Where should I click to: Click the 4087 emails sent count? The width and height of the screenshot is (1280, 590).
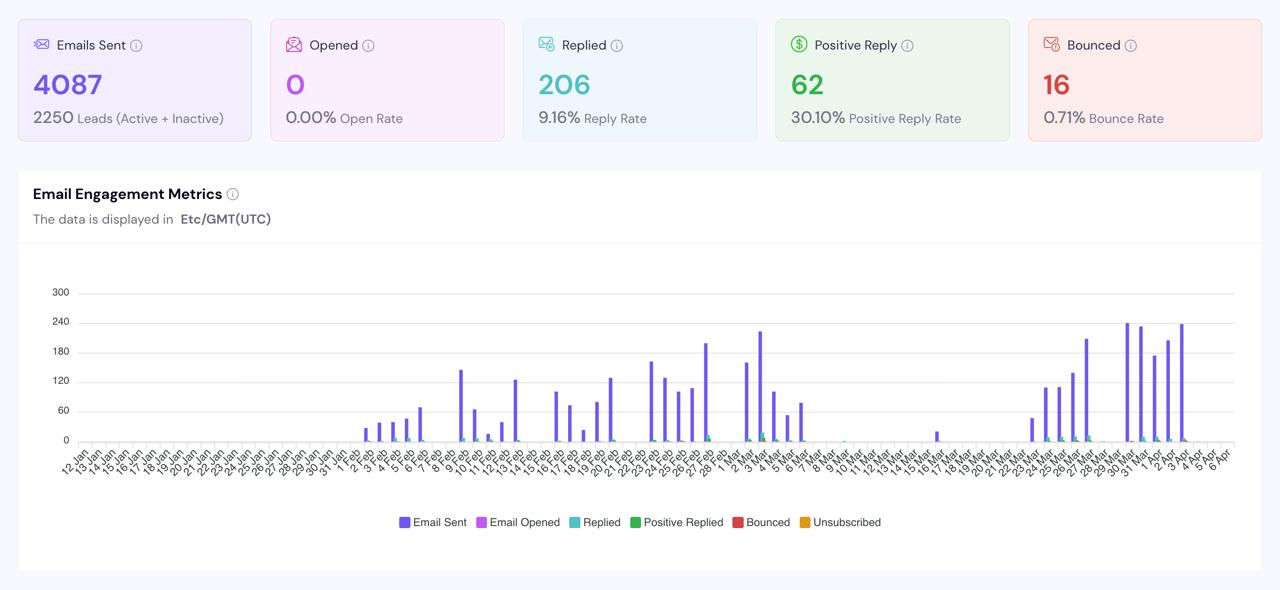pos(68,84)
